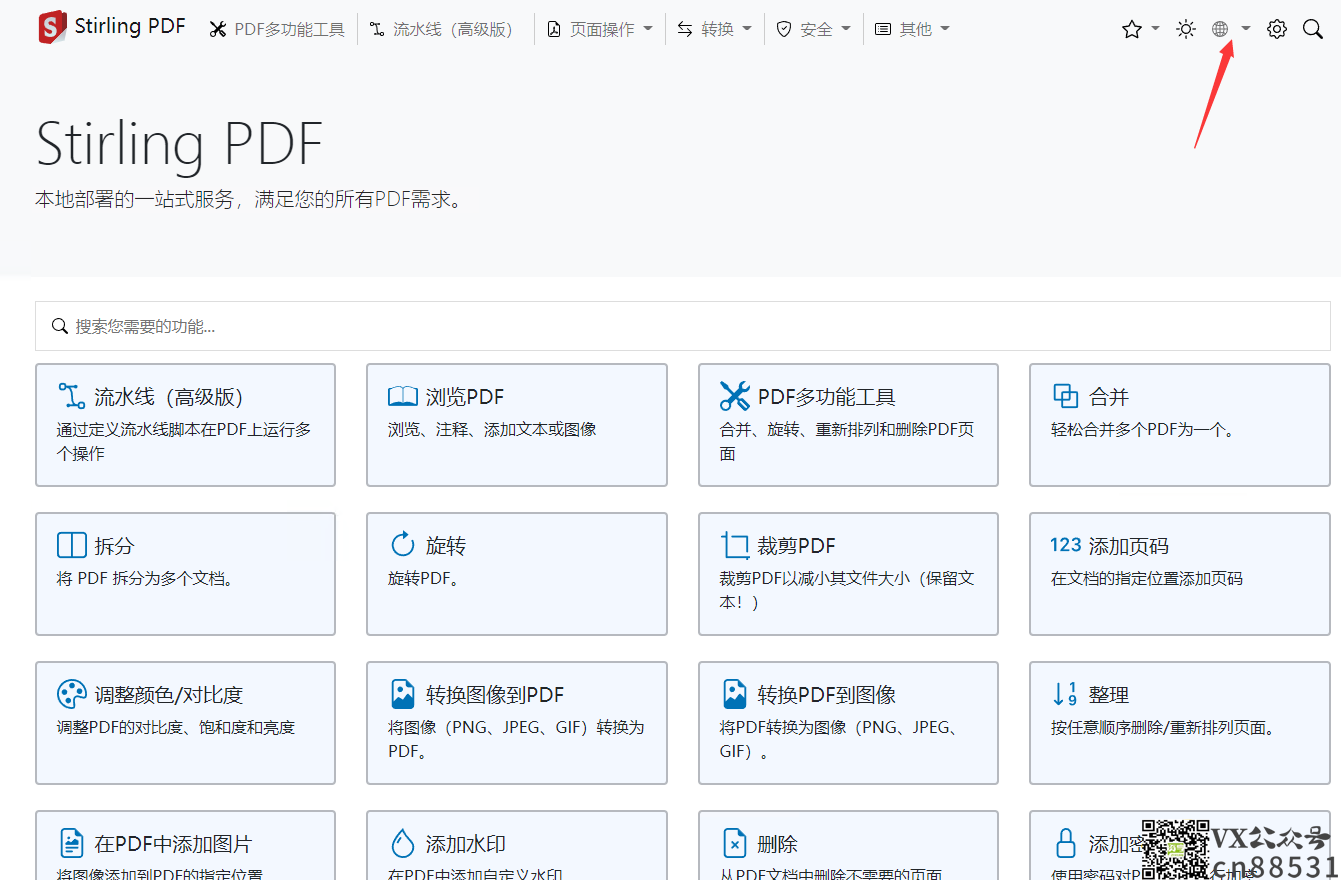Image resolution: width=1341 pixels, height=880 pixels.
Task: Click the 拆分 split icon
Action: [72, 545]
